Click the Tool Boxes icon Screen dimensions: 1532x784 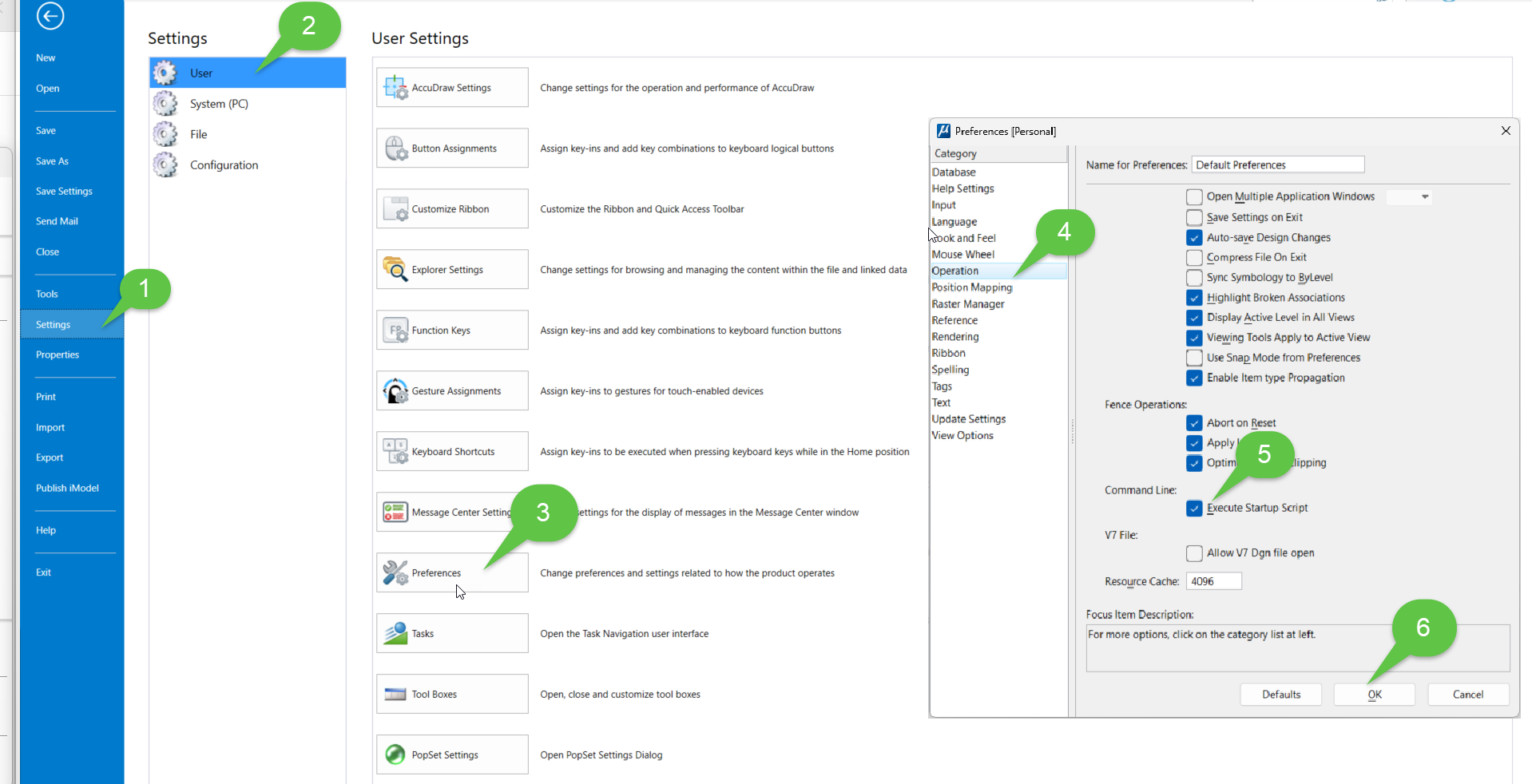click(x=395, y=695)
